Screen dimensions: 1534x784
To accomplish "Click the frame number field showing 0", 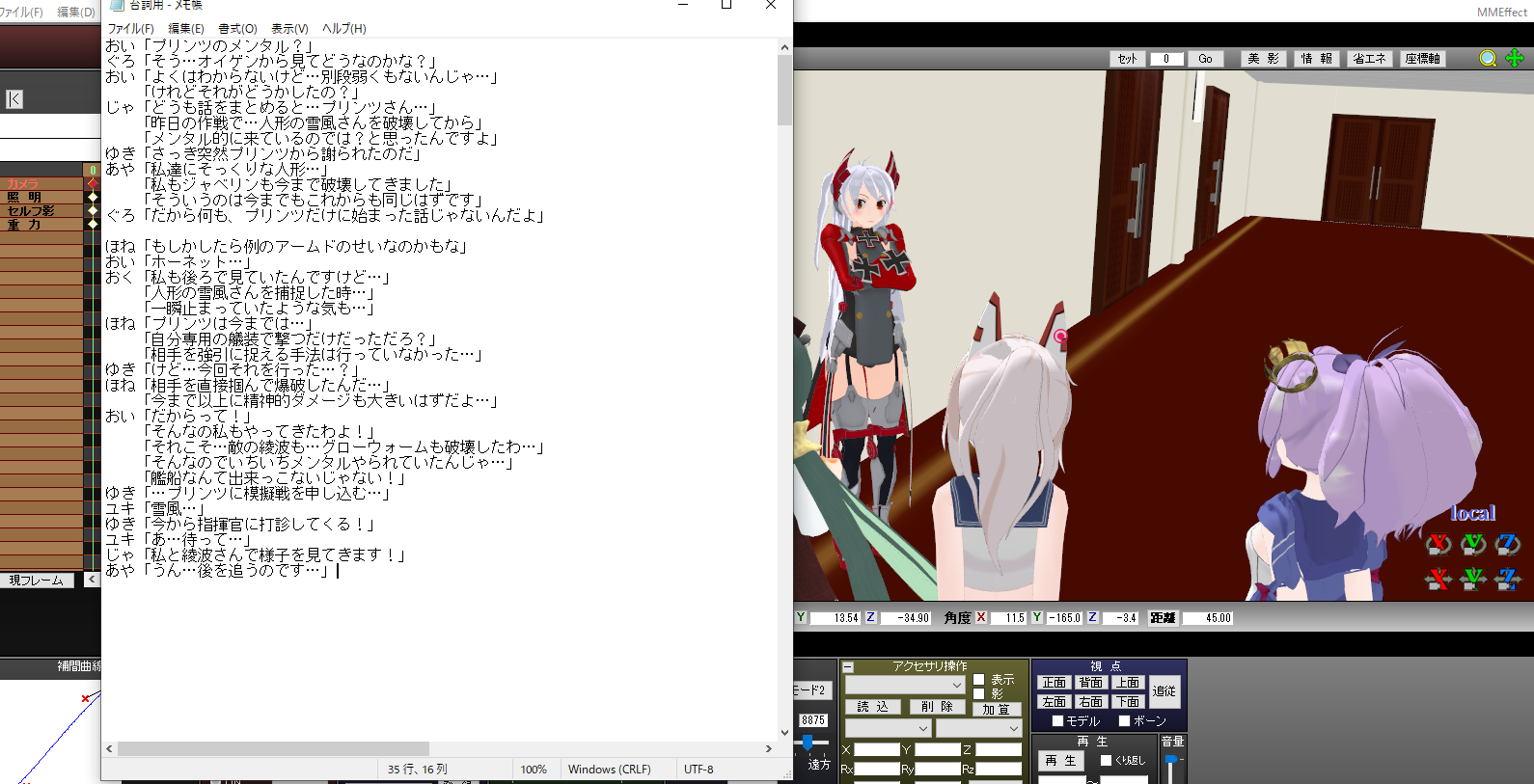I will point(1166,59).
